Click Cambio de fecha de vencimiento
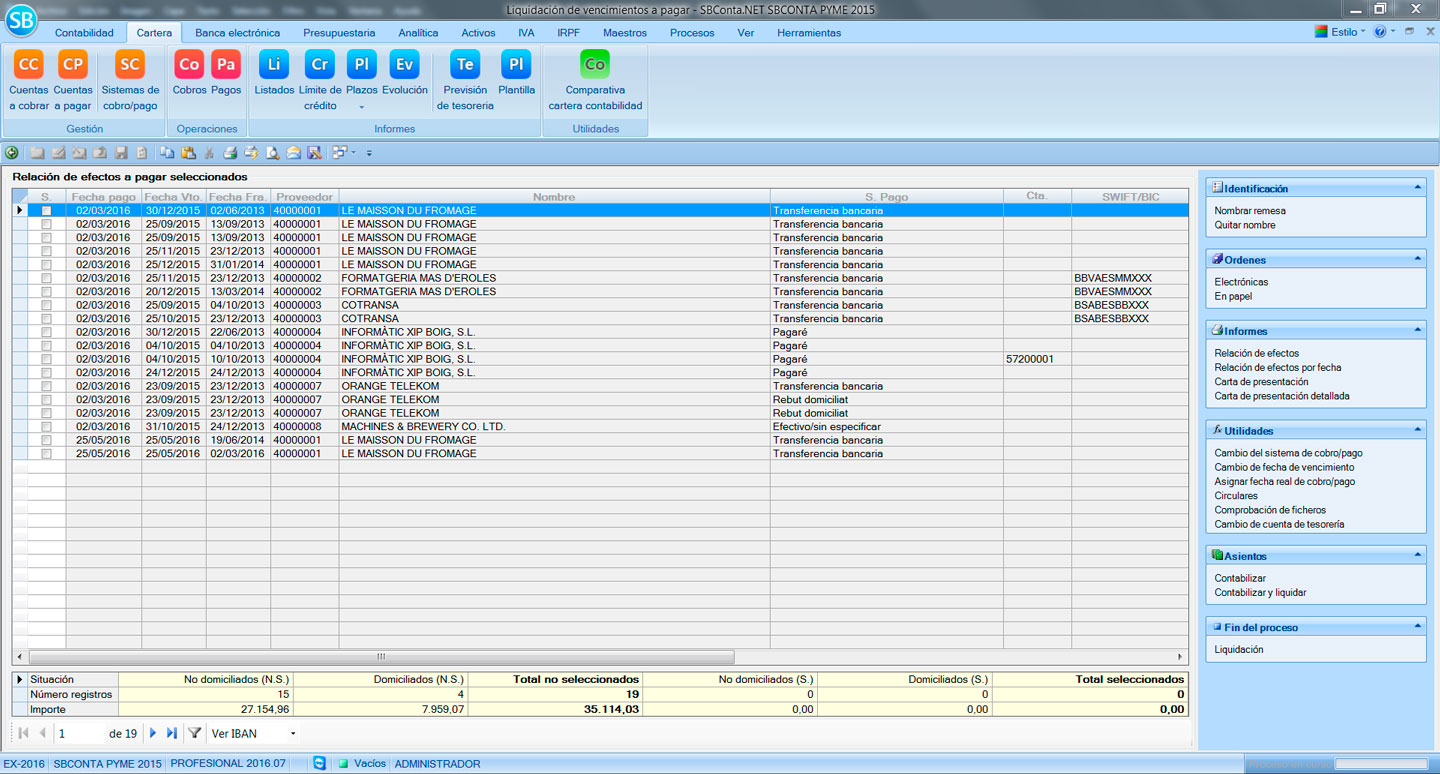The width and height of the screenshot is (1440, 774). click(x=1284, y=467)
